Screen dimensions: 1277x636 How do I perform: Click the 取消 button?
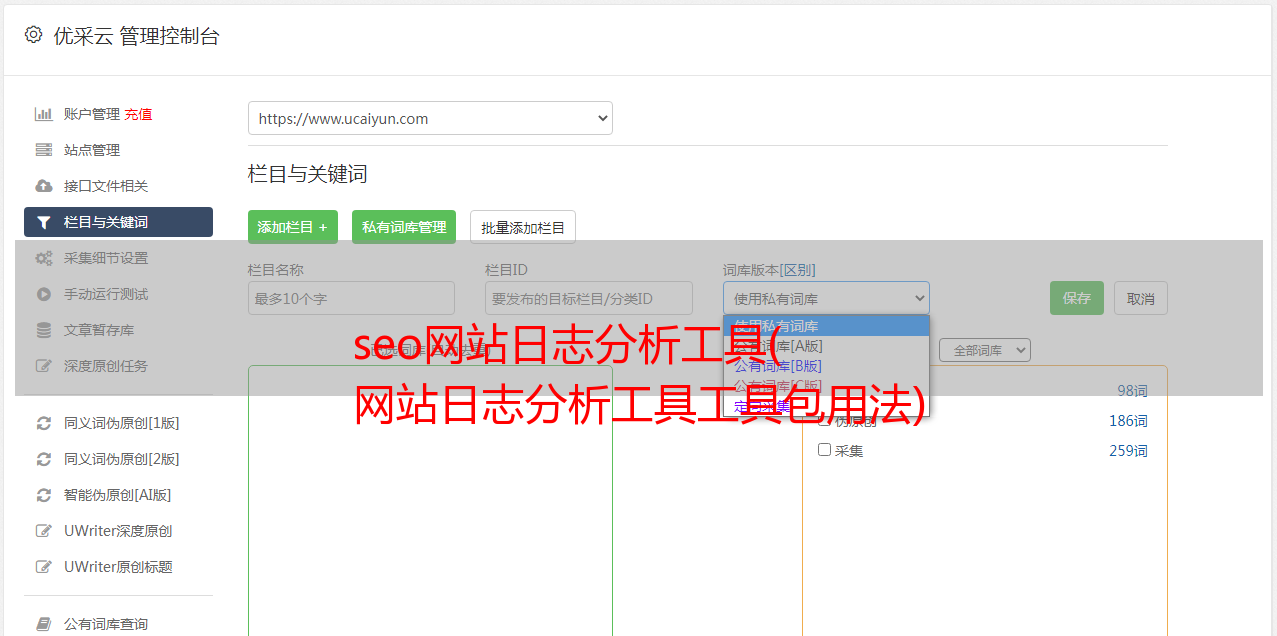pyautogui.click(x=1141, y=298)
